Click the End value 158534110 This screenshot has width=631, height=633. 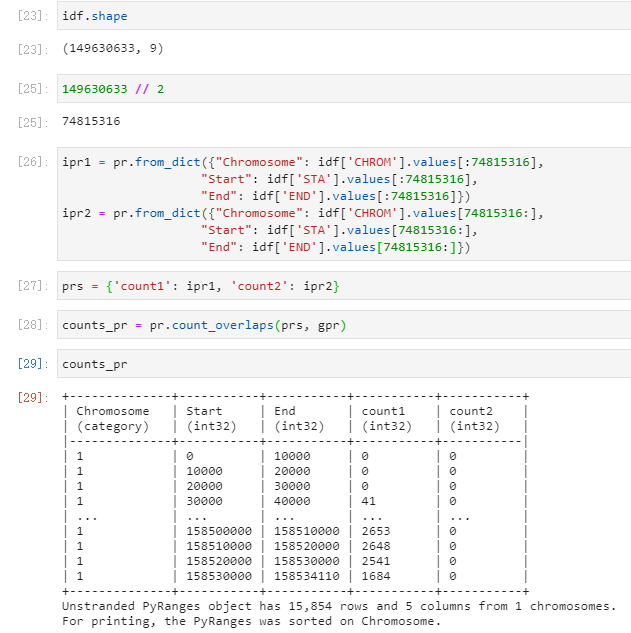[x=307, y=576]
